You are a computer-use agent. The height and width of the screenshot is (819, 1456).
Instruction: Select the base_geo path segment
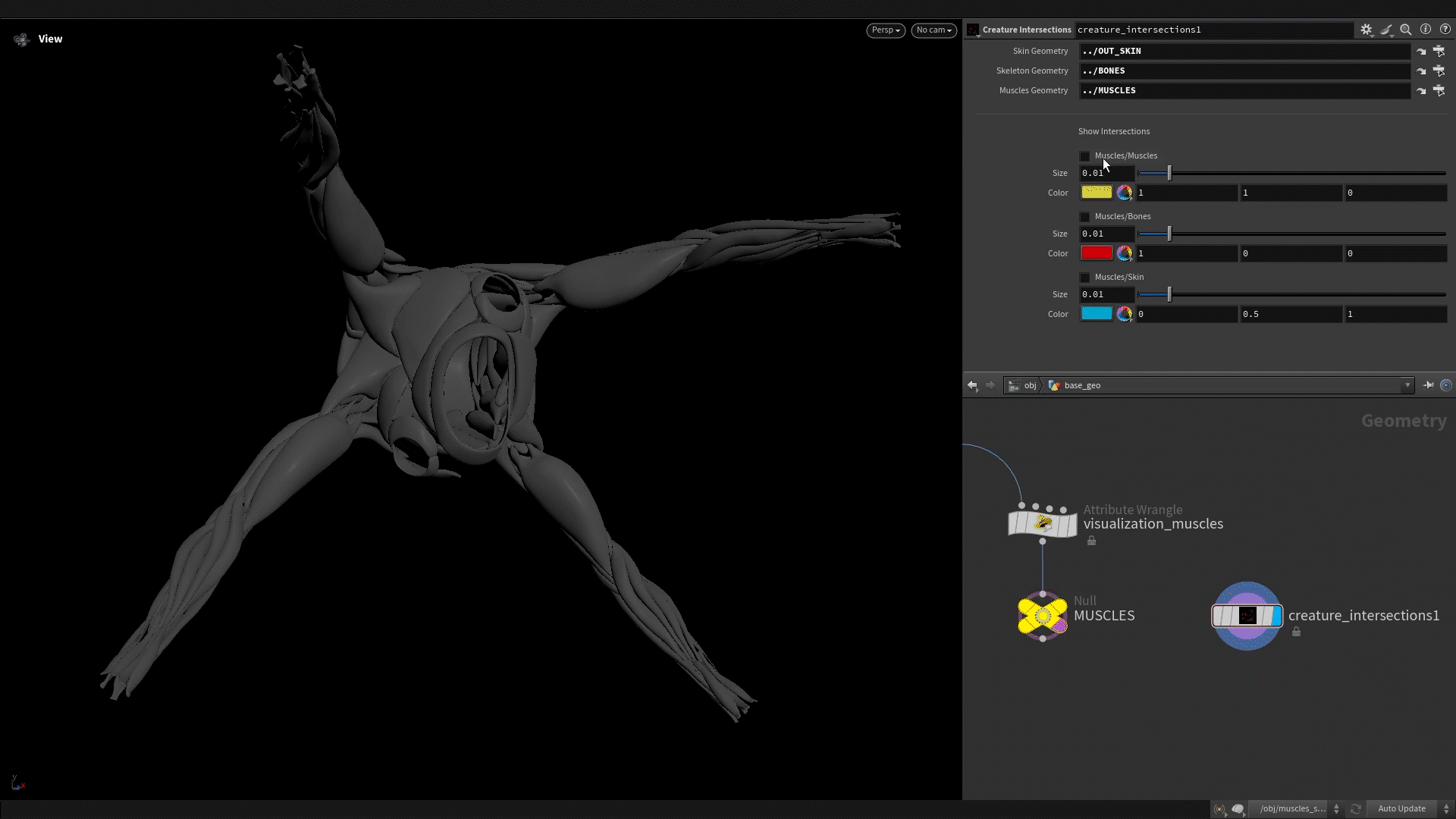pyautogui.click(x=1081, y=385)
